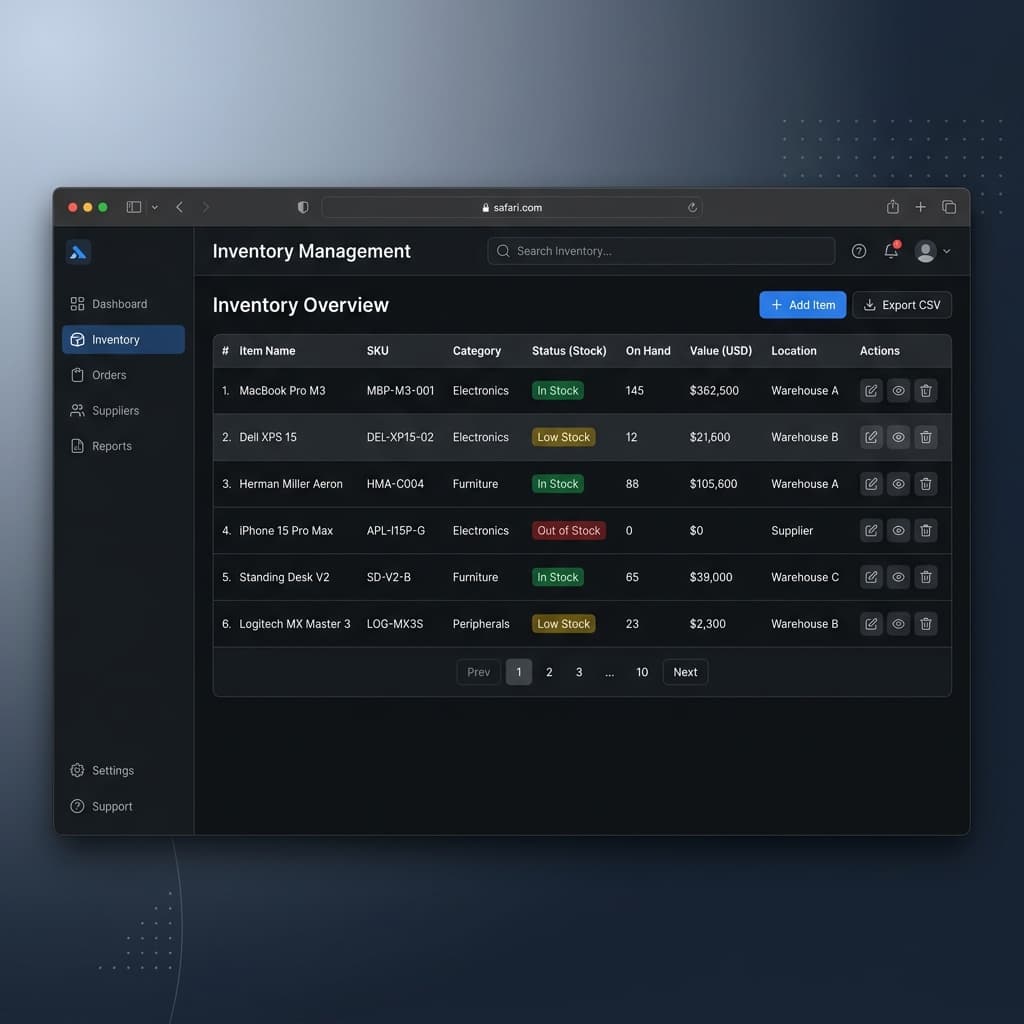The width and height of the screenshot is (1024, 1024).
Task: View details of MacBook Pro M3
Action: point(898,391)
